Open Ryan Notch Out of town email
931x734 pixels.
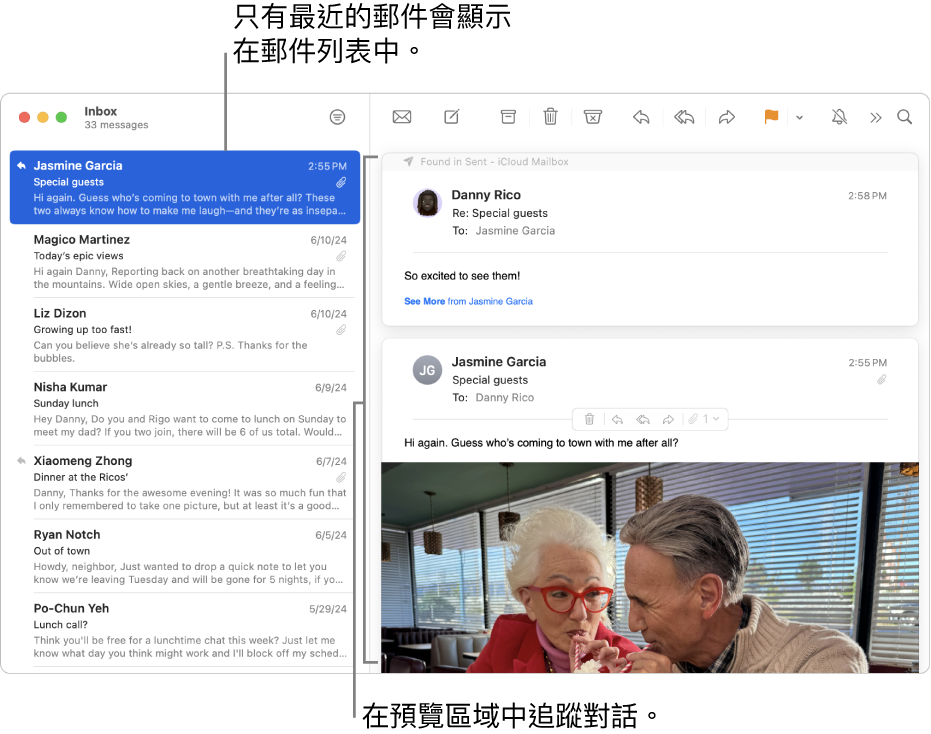(x=185, y=556)
